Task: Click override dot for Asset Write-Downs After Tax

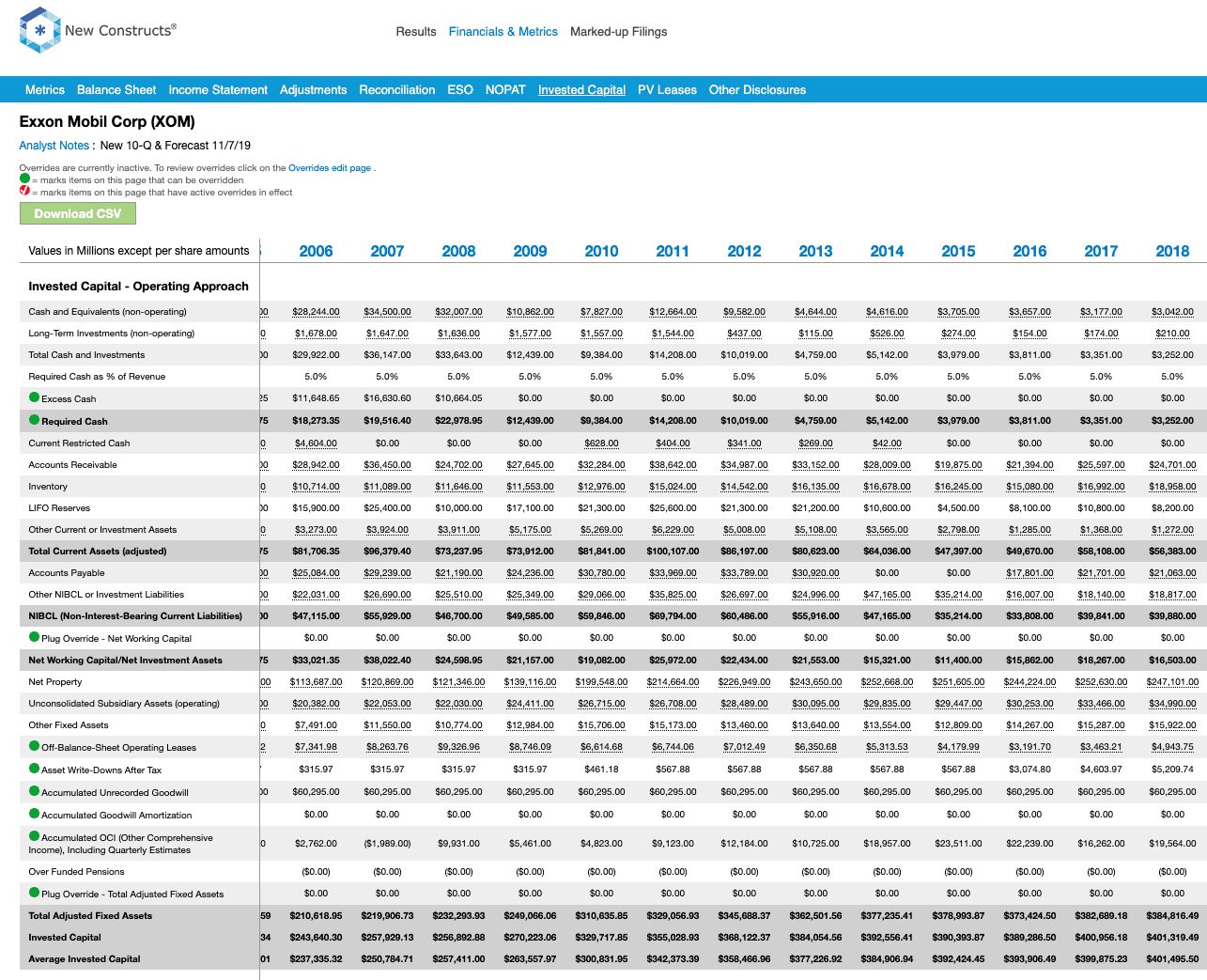Action: (x=35, y=769)
